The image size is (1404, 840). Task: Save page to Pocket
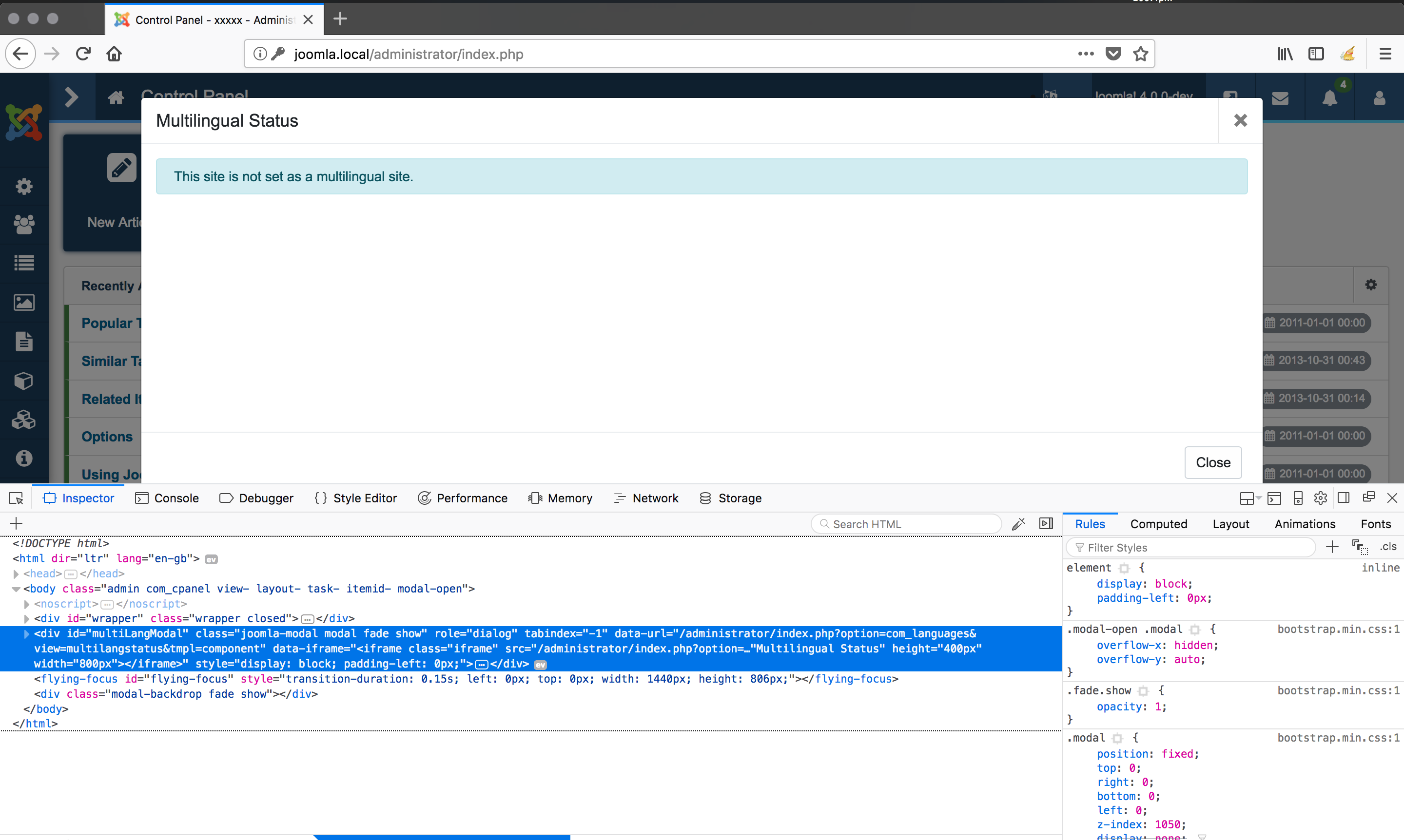pyautogui.click(x=1113, y=54)
